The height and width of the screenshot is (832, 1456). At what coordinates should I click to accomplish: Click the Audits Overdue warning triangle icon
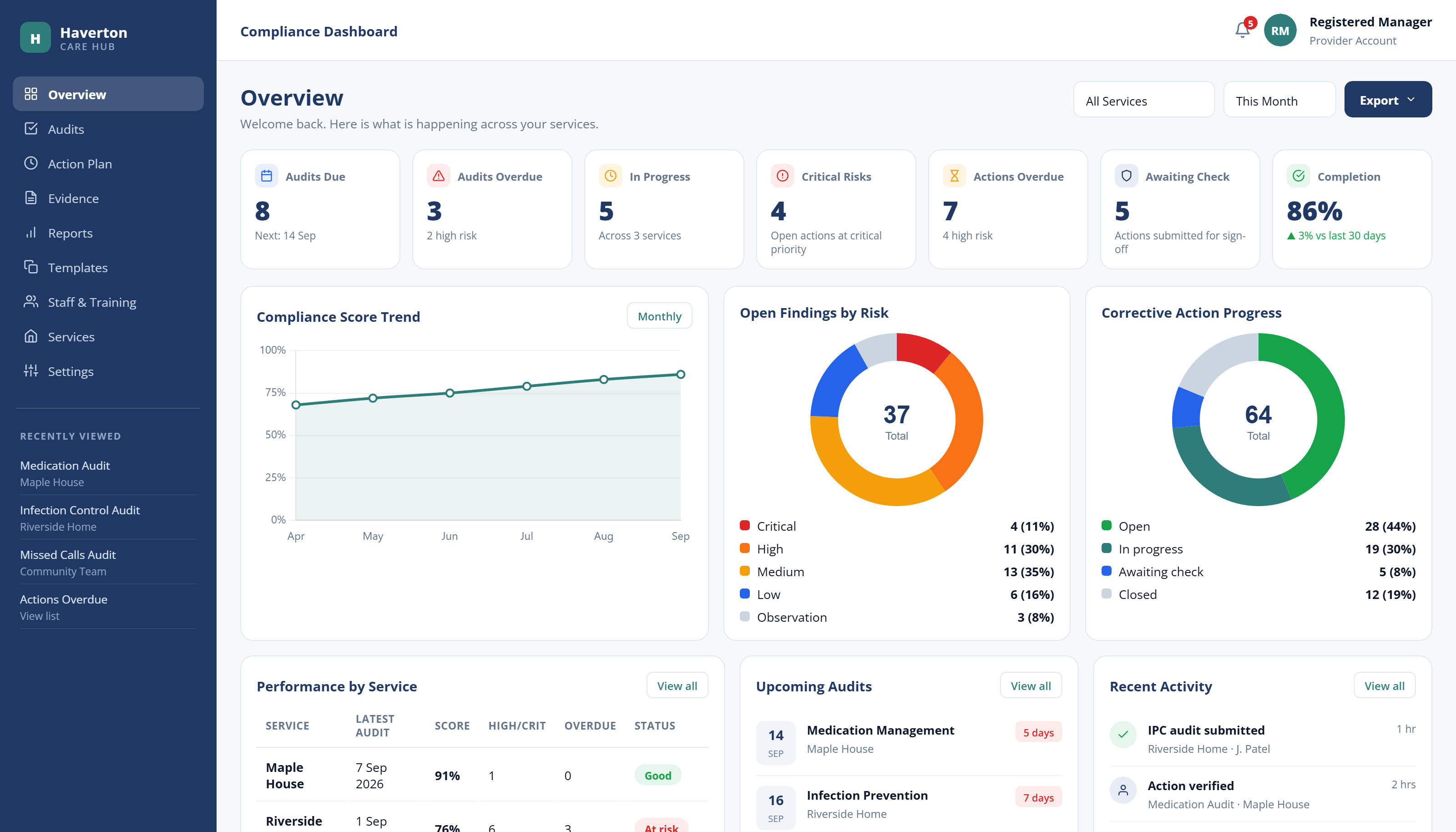438,176
